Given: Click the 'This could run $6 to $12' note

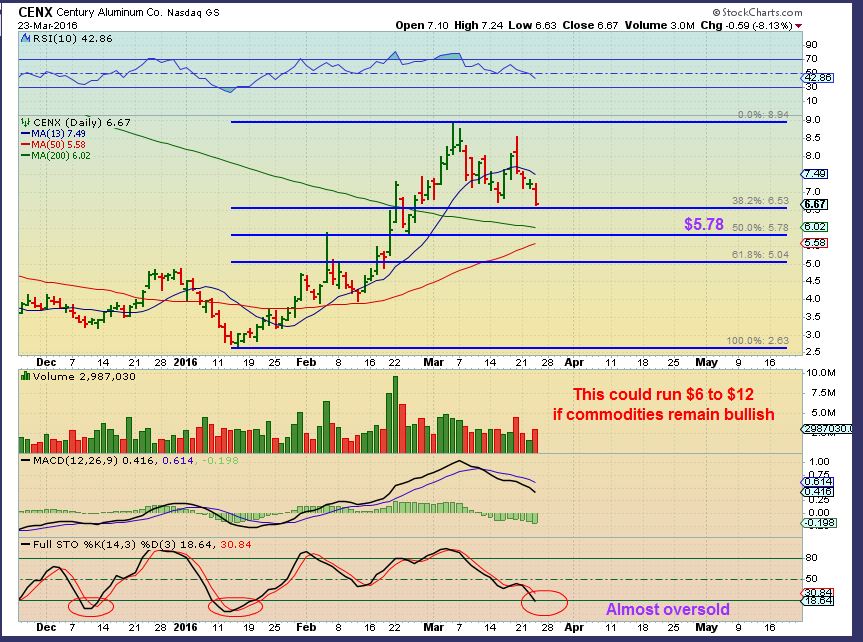Looking at the screenshot, I should click(x=663, y=394).
